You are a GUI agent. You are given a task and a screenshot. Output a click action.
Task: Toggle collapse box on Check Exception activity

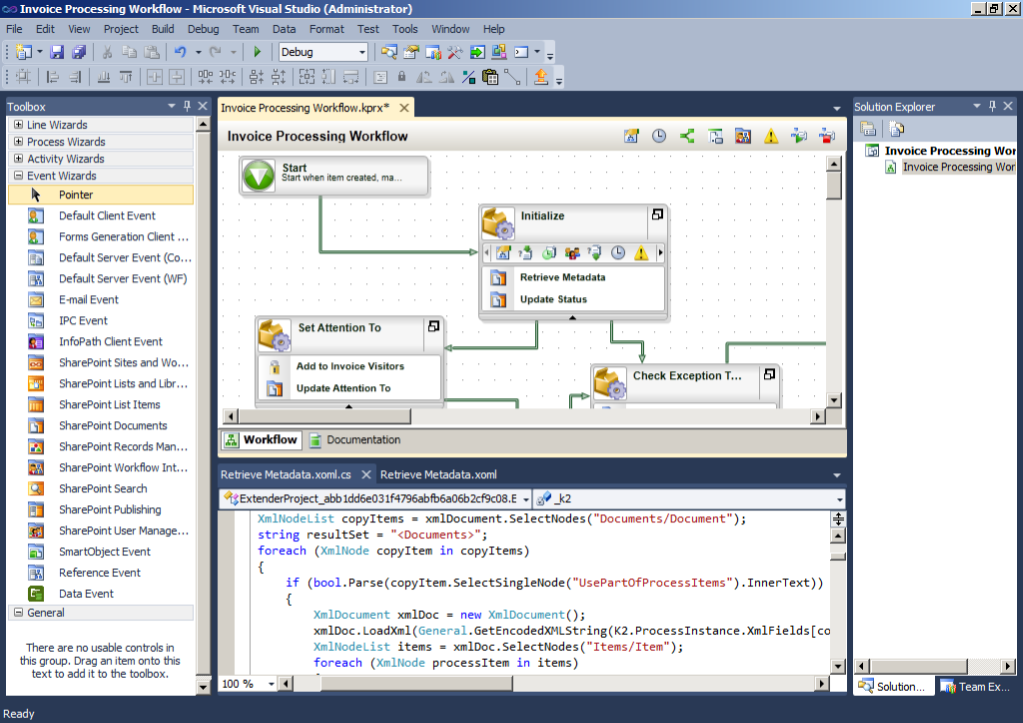click(769, 374)
